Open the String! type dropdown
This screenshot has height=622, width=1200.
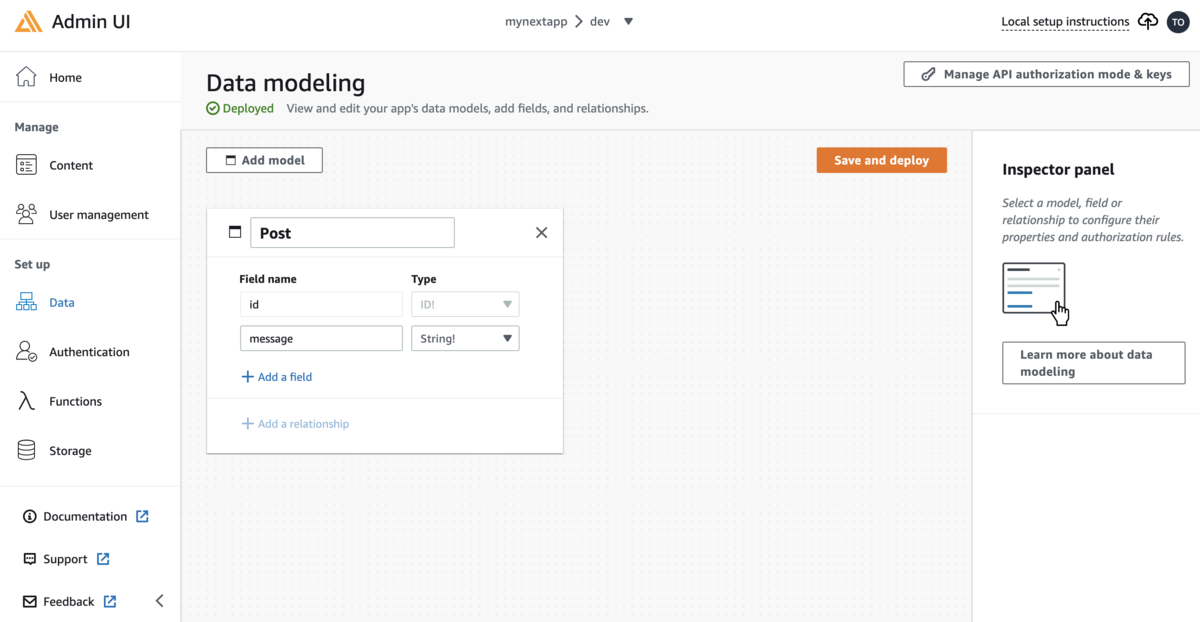click(x=465, y=339)
